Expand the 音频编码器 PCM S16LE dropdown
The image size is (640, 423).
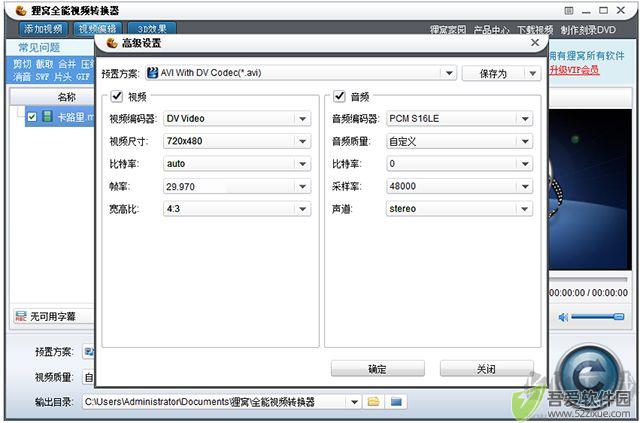pyautogui.click(x=525, y=119)
